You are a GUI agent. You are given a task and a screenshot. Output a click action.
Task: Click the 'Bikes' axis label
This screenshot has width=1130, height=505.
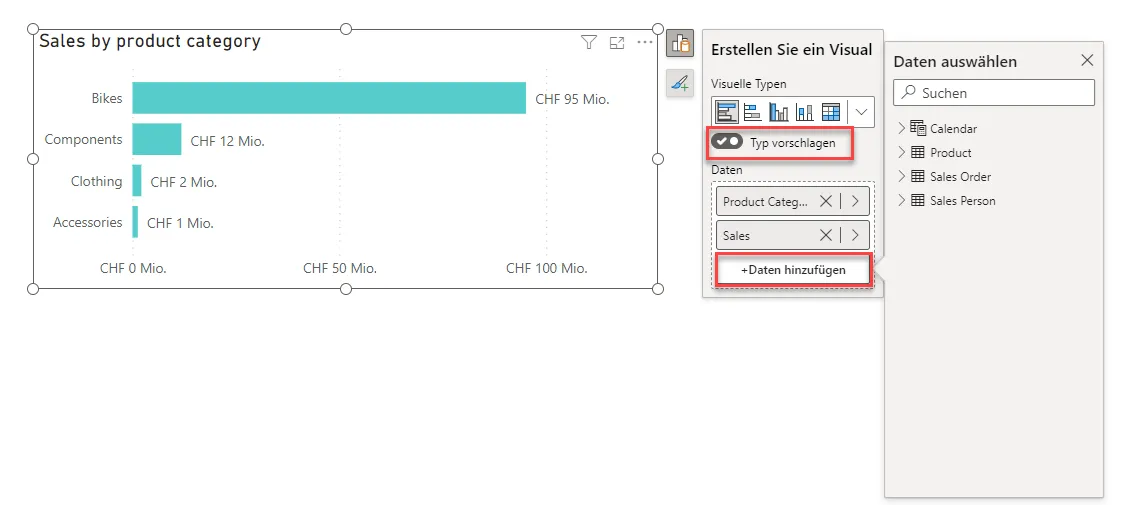click(107, 98)
